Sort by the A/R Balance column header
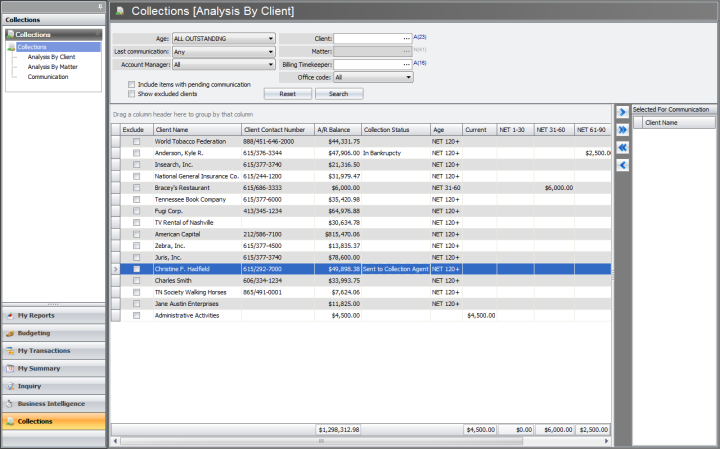The width and height of the screenshot is (720, 449). pyautogui.click(x=337, y=129)
